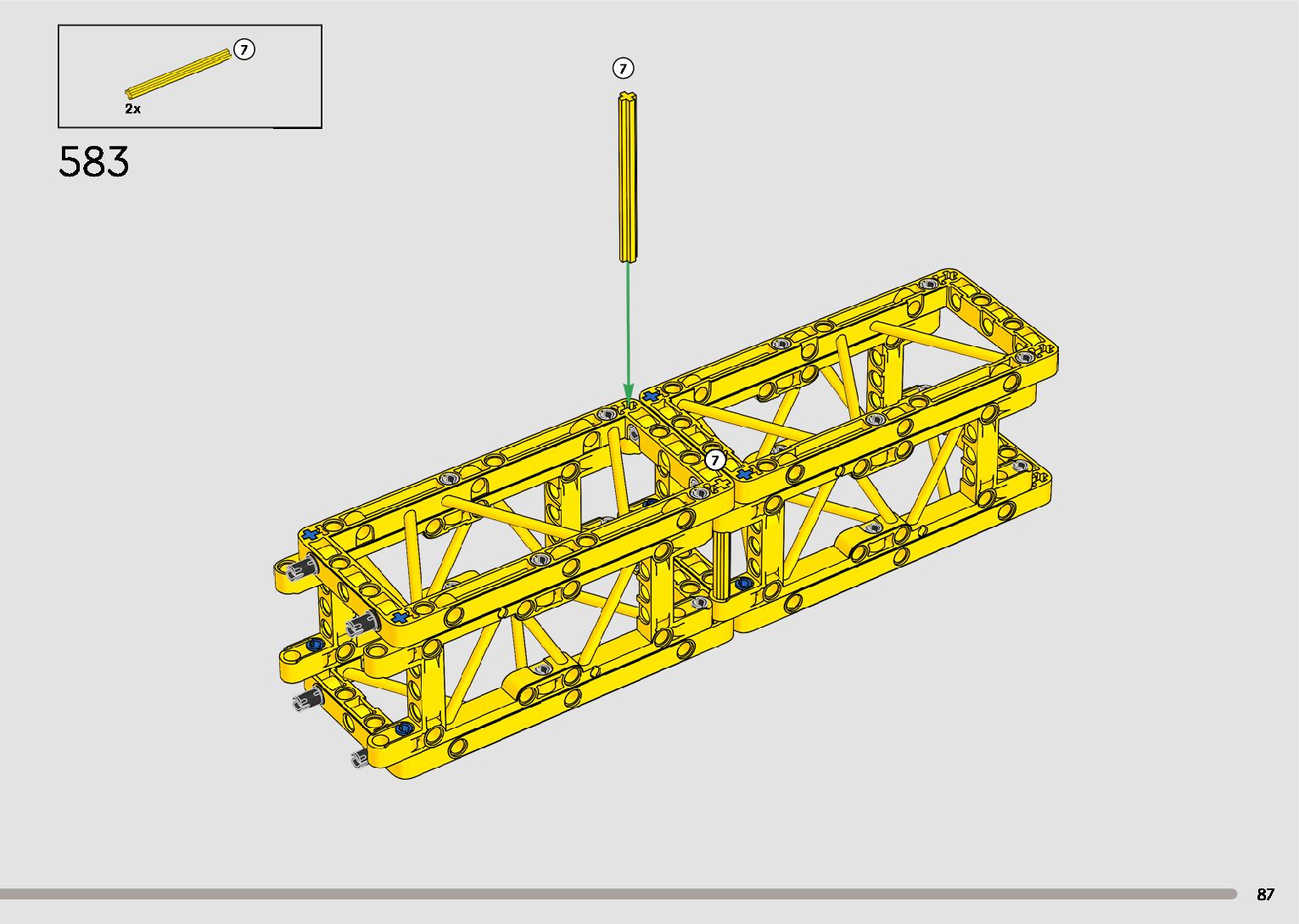
Task: Click the blue cross hole right of model's 7
Action: point(745,474)
